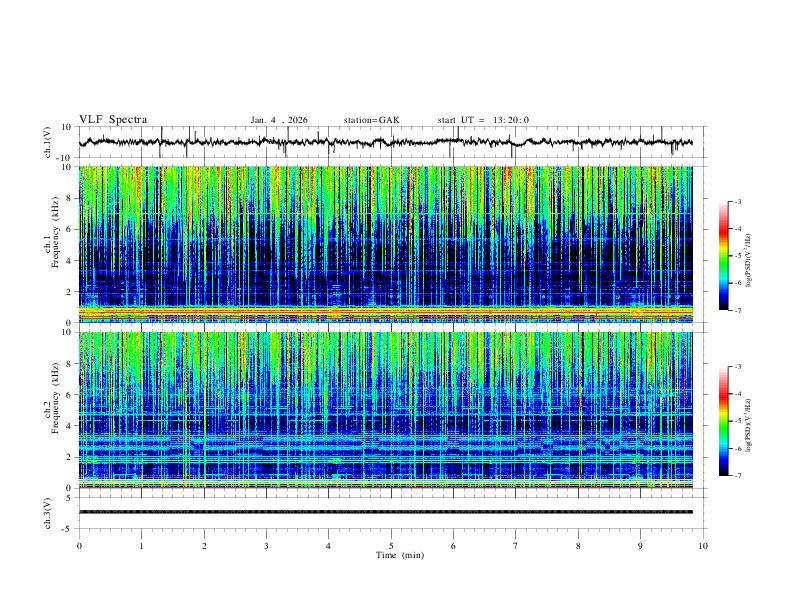Click the log(PSD) label beside ch.1 colorbar
Viewport: 792px width, 612px height.
point(748,260)
